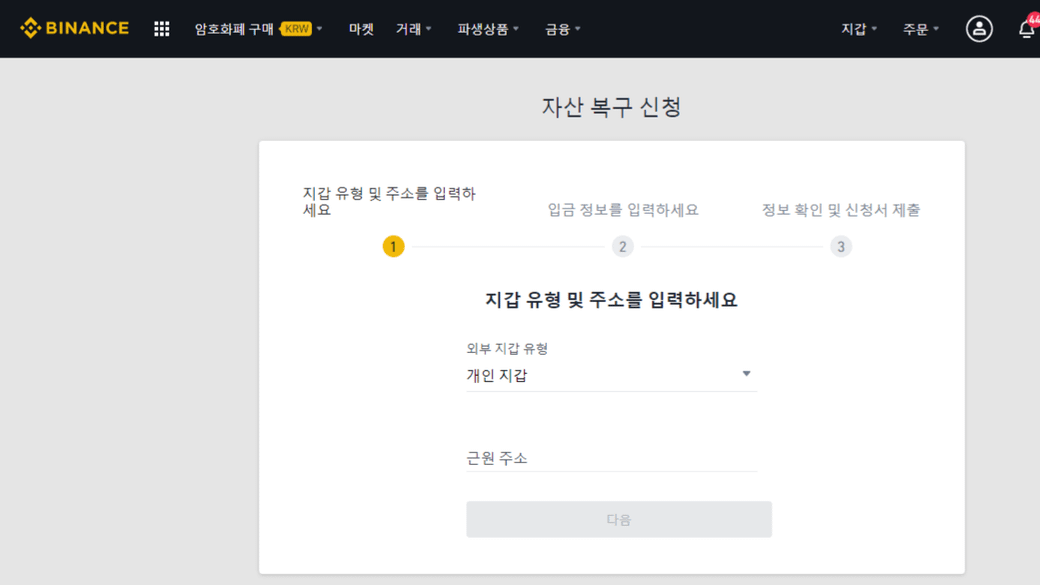Select the 개인 지갑 wallet type field
Viewport: 1040px width, 585px height.
click(600, 376)
